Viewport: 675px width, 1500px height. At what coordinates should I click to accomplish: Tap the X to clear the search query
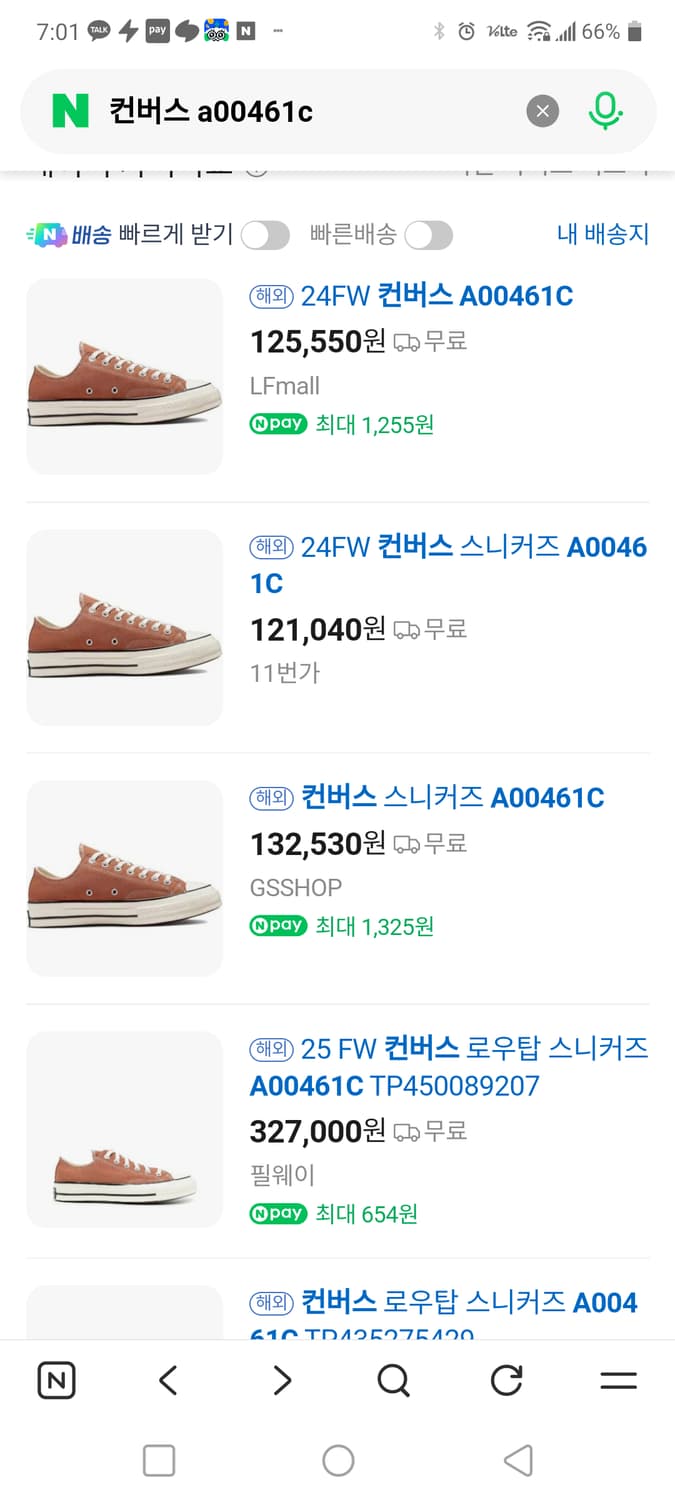[x=543, y=111]
